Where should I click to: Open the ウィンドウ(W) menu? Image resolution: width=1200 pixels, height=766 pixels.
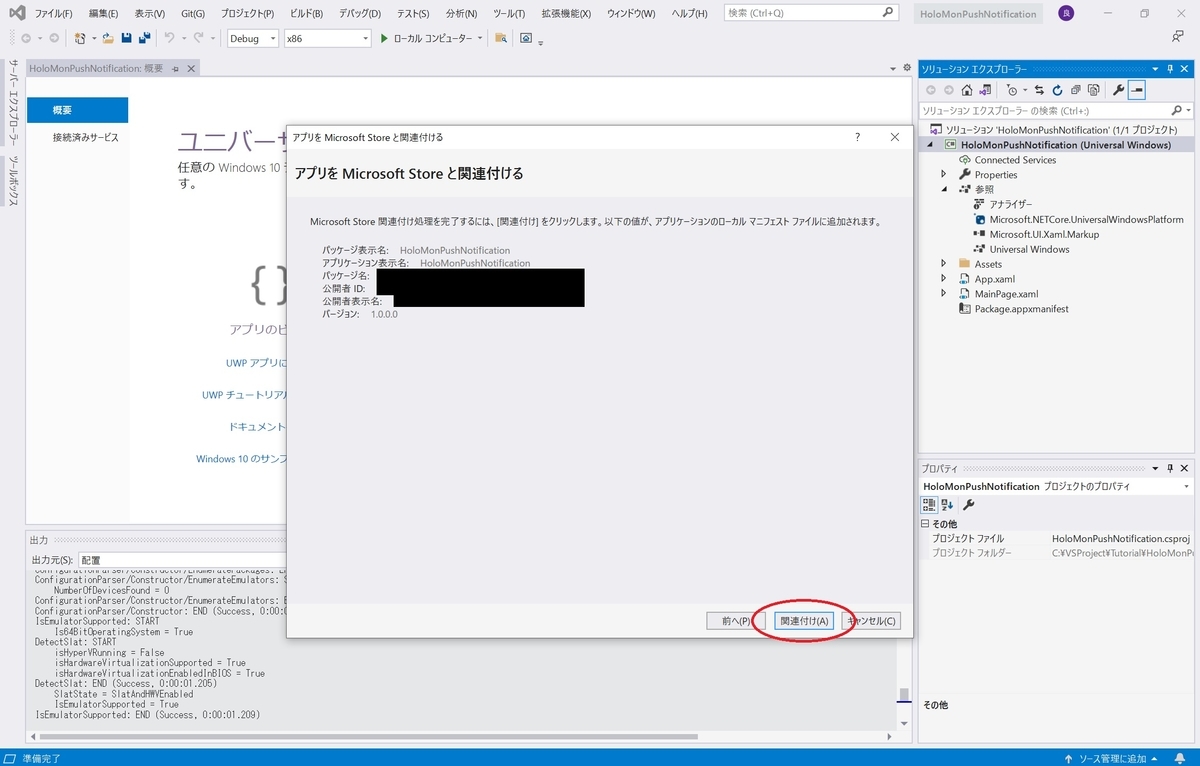coord(631,13)
